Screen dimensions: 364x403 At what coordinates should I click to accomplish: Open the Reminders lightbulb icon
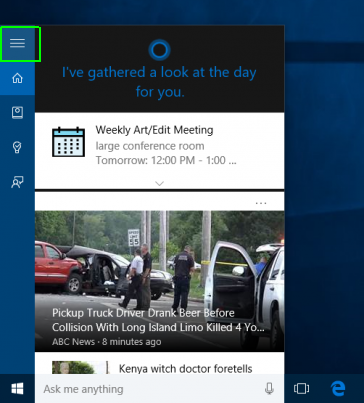coord(17,147)
